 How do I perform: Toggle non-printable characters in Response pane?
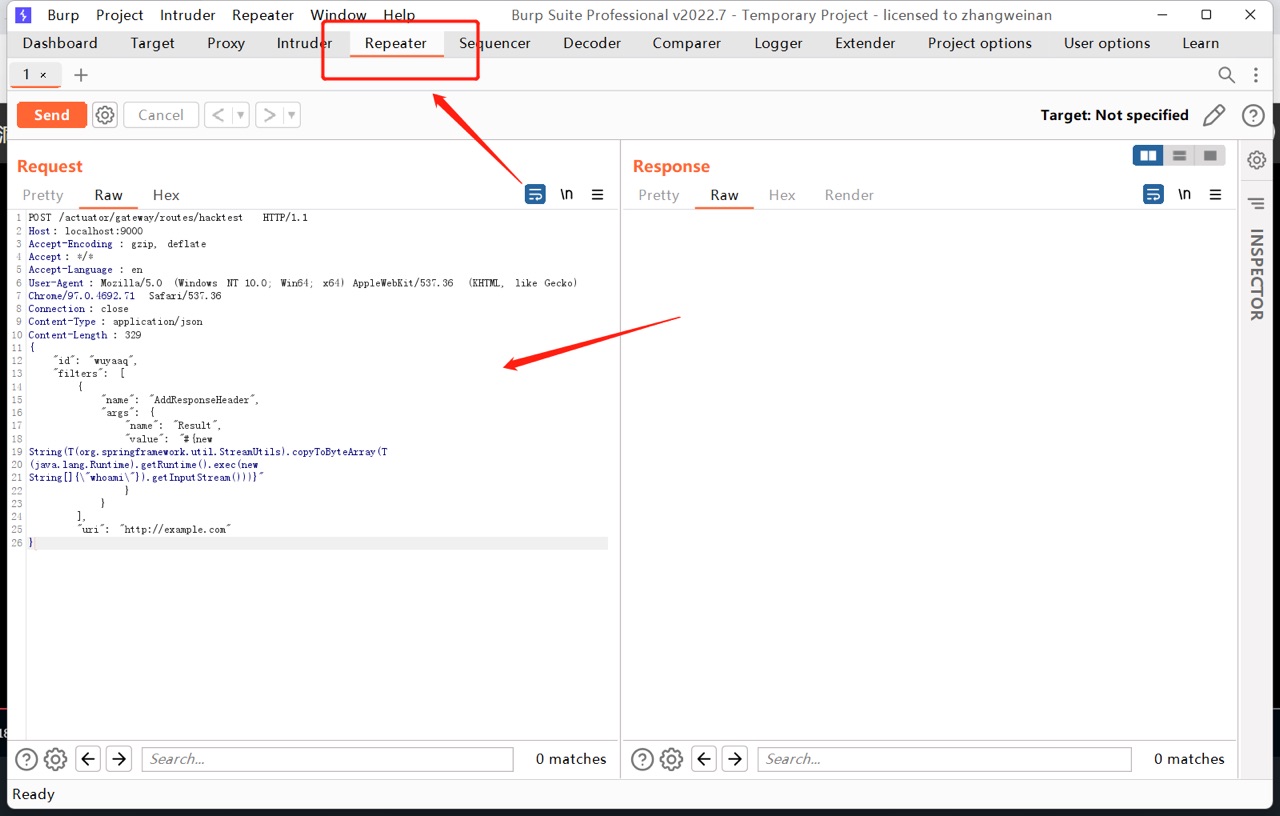coord(1185,194)
